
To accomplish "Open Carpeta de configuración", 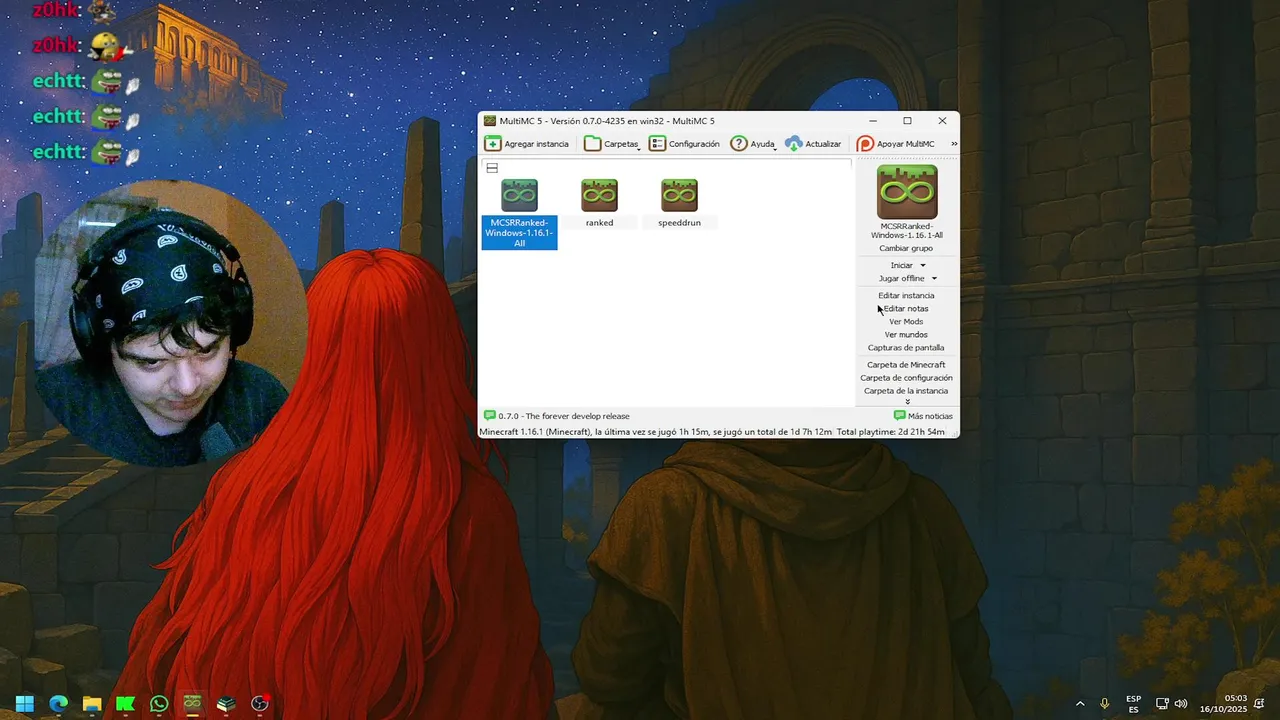I will coord(906,378).
